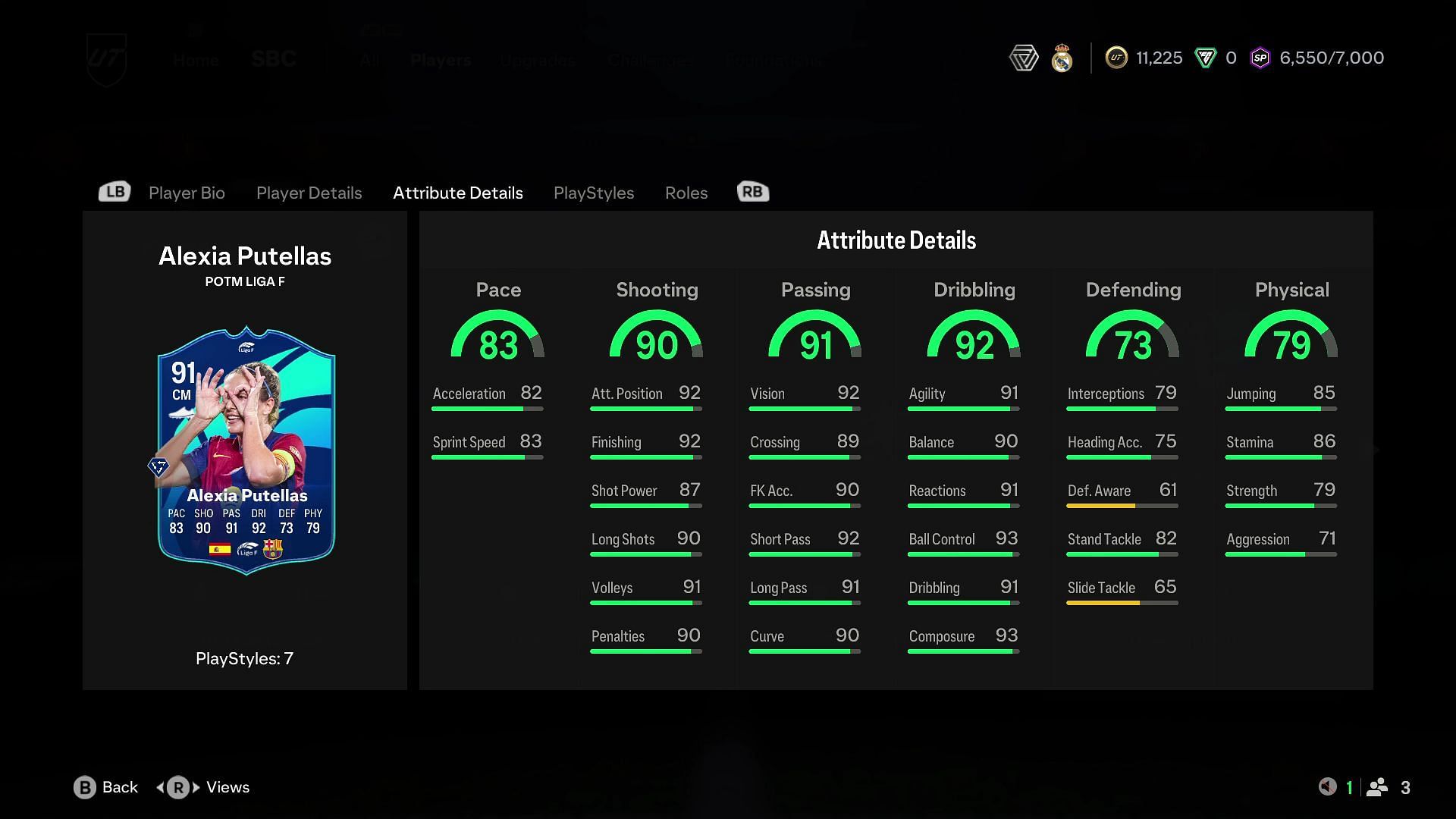
Task: Navigate to PlayStyles tab
Action: [594, 192]
